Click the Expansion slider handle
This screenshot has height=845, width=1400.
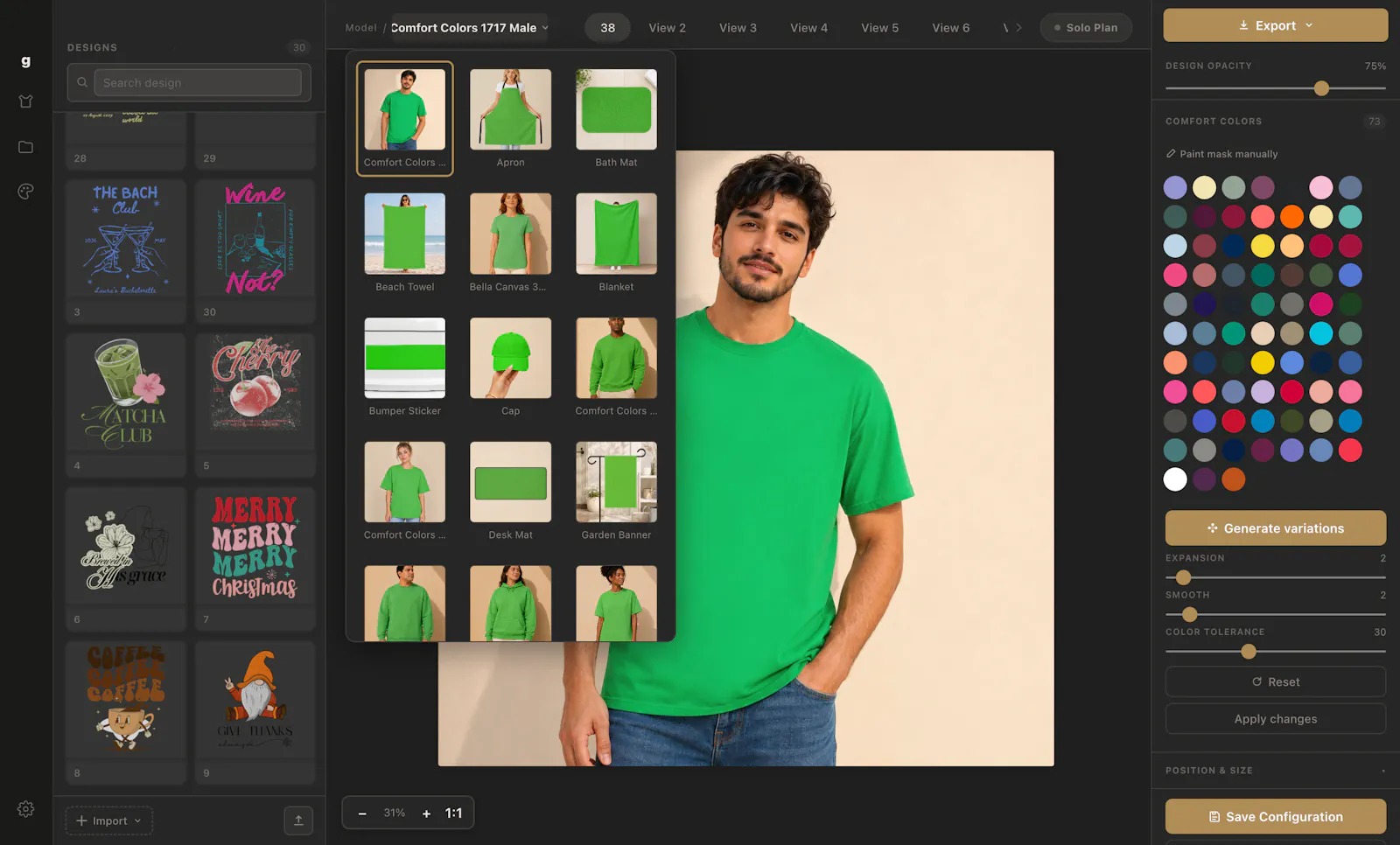(x=1183, y=577)
